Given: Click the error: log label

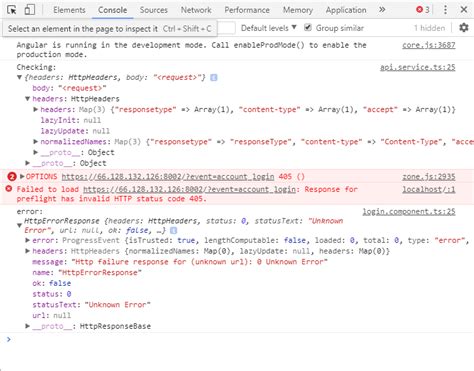Looking at the screenshot, I should [x=30, y=211].
